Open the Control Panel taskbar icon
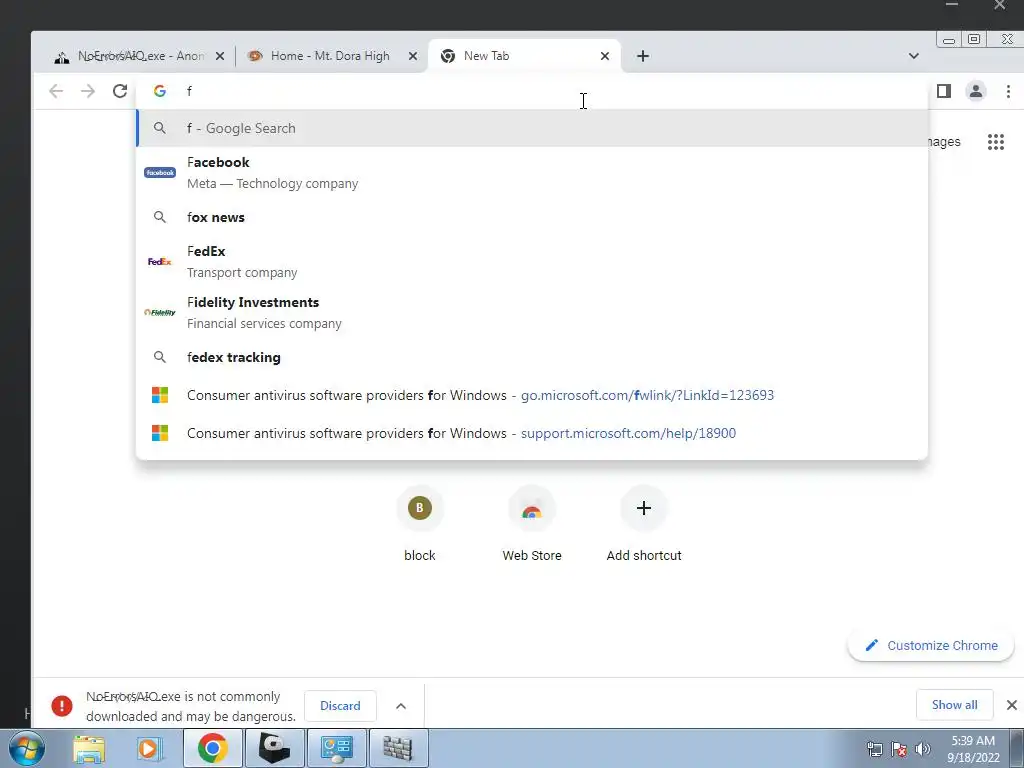 click(x=337, y=748)
